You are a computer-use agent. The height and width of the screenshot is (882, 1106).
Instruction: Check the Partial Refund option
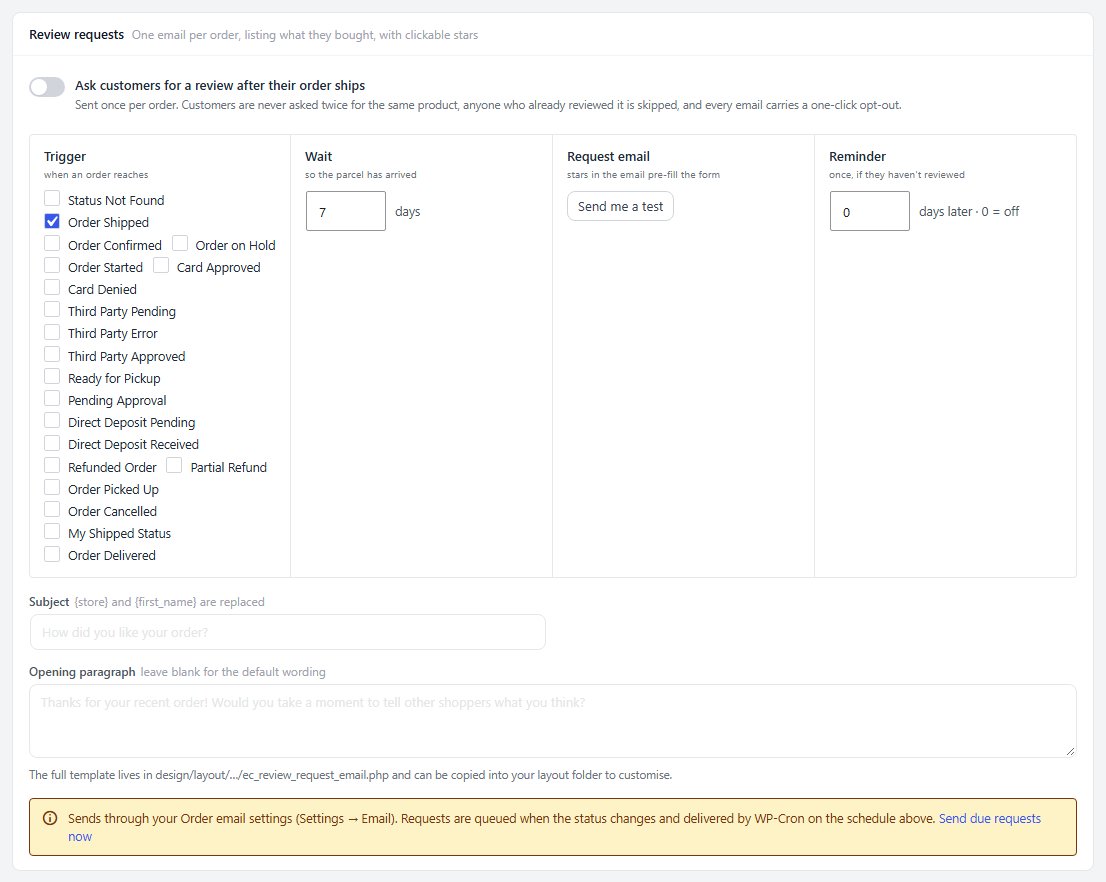[174, 466]
